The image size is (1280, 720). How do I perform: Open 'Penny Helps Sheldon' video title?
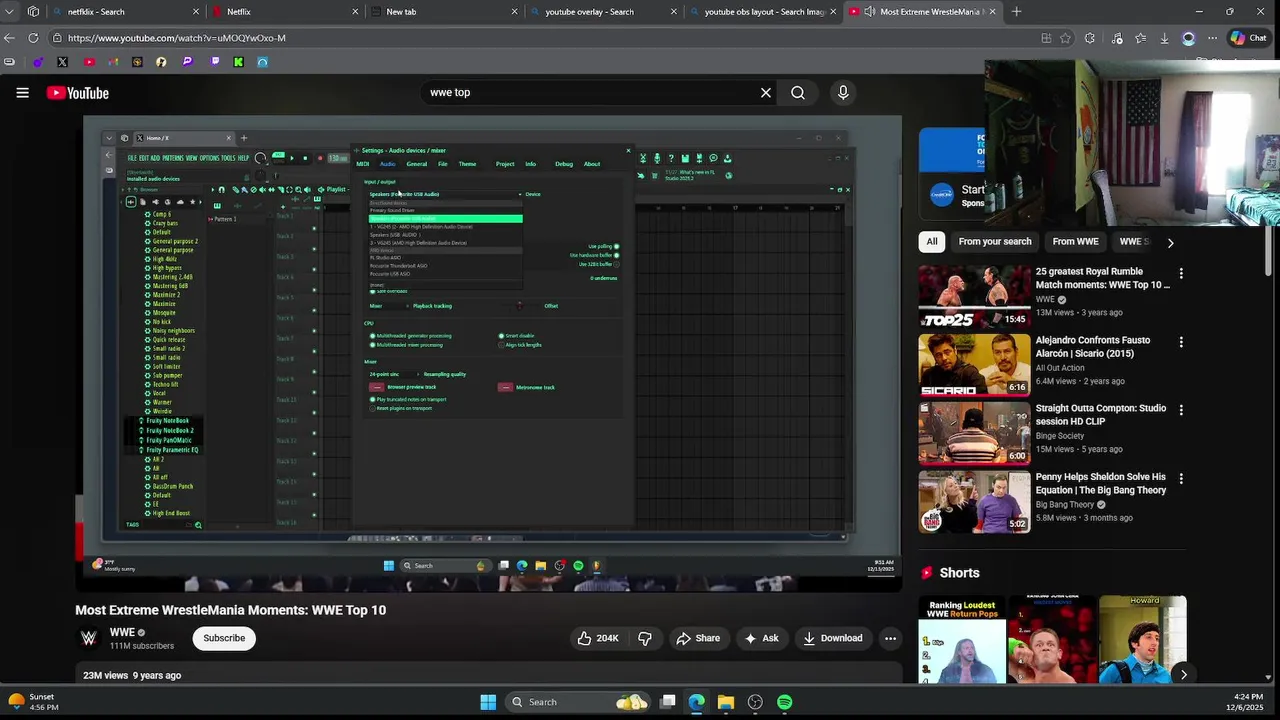coord(1101,484)
